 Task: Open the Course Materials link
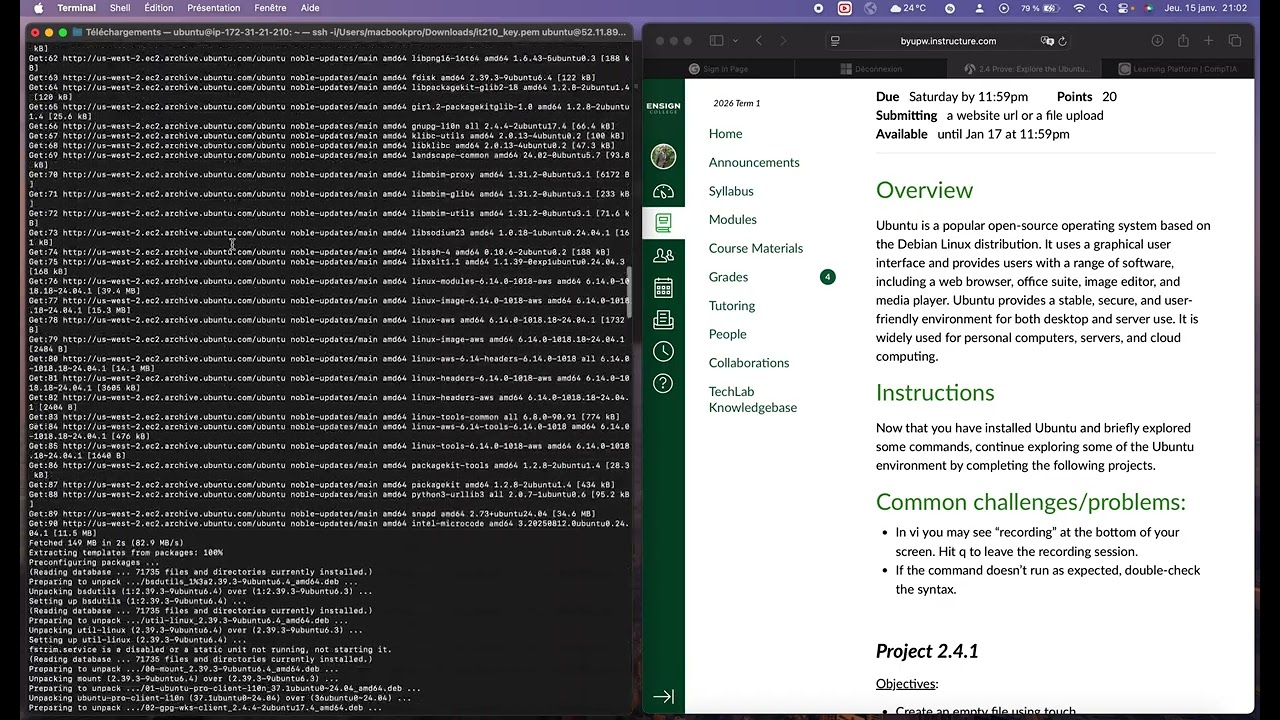[x=756, y=248]
